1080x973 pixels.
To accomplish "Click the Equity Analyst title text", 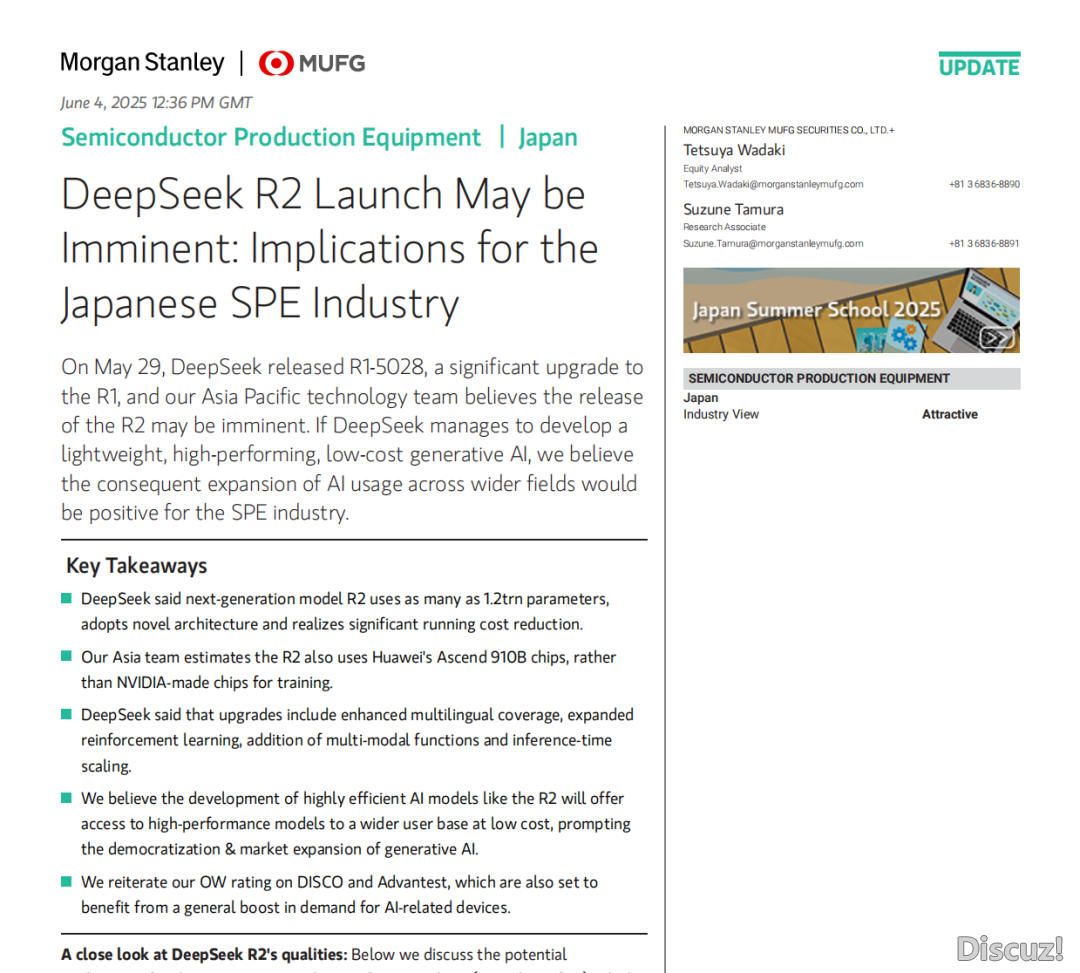I will point(712,168).
